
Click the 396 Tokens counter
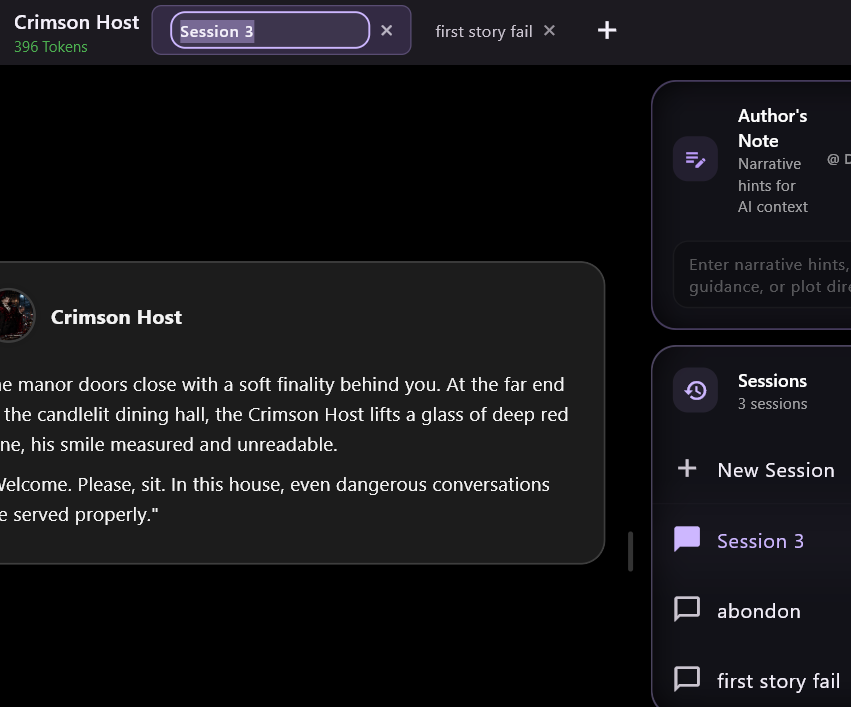tap(50, 47)
